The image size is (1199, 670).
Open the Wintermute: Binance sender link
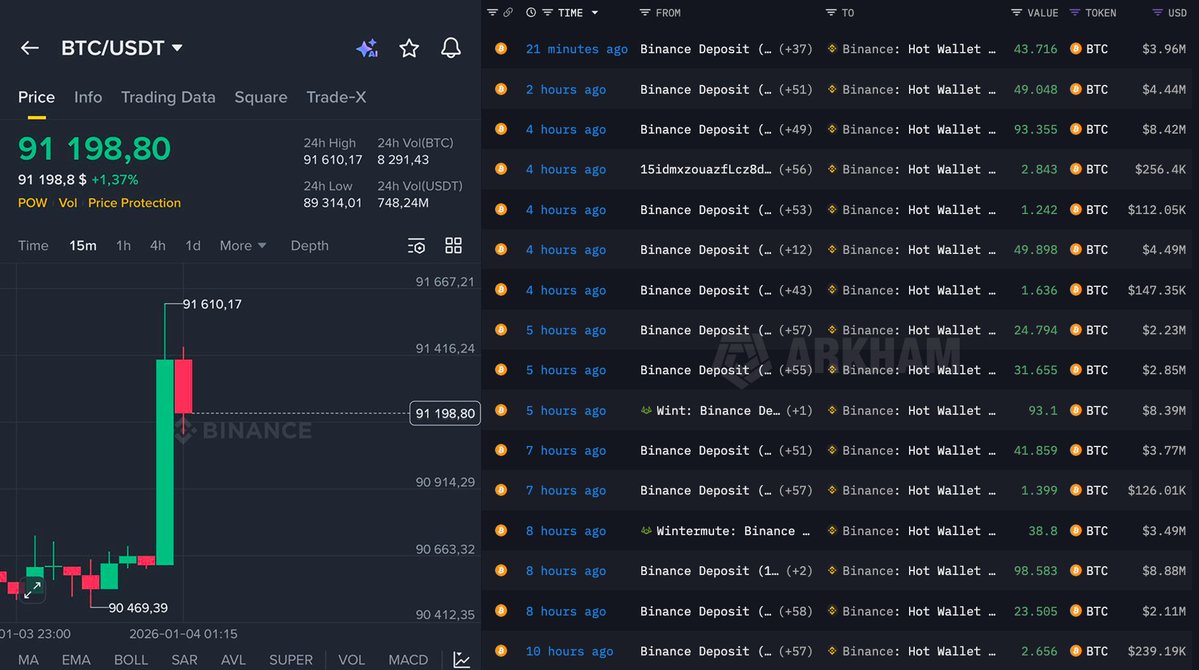click(733, 531)
